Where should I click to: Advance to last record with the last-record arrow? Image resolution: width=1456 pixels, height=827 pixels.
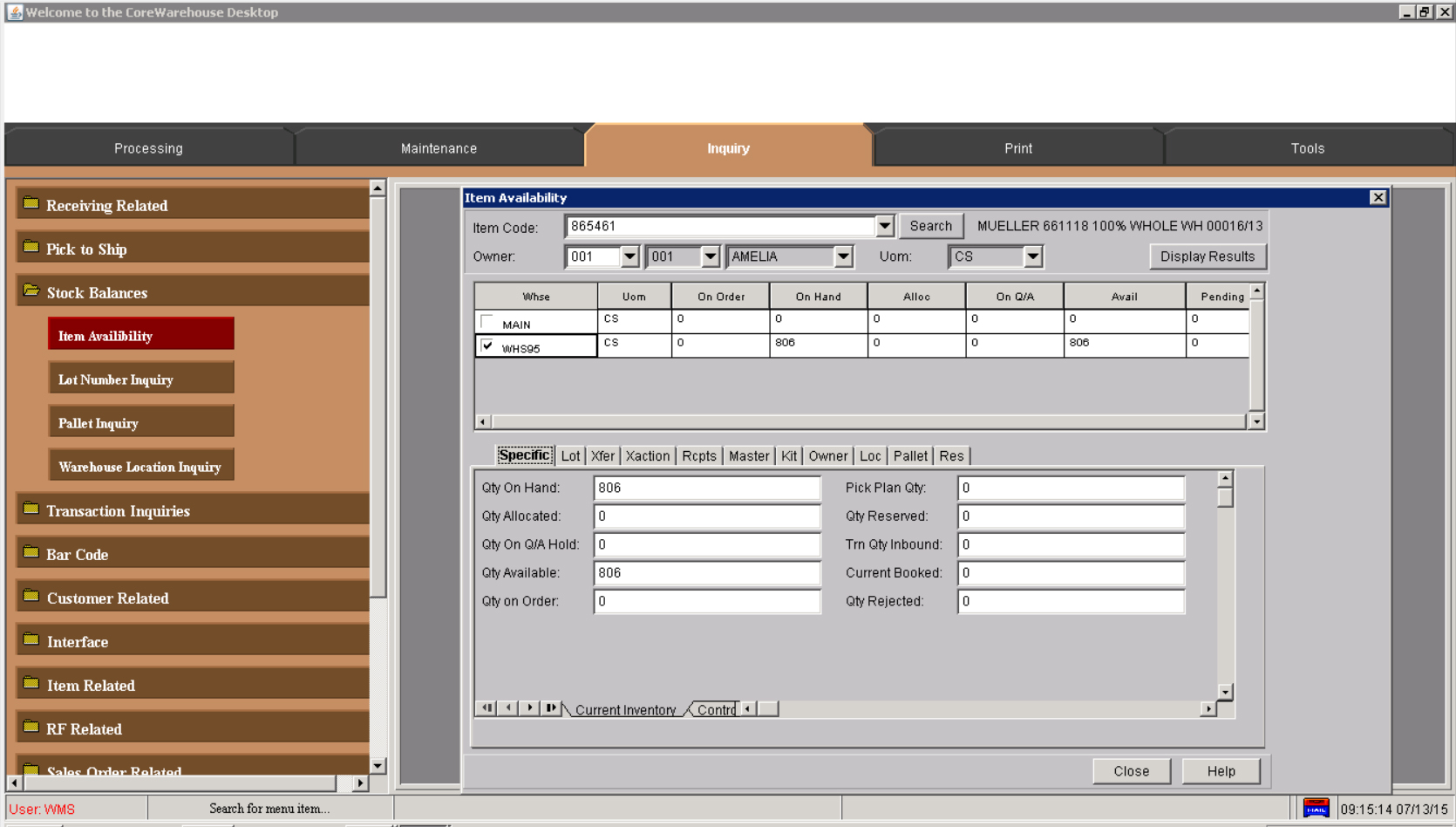[x=550, y=707]
